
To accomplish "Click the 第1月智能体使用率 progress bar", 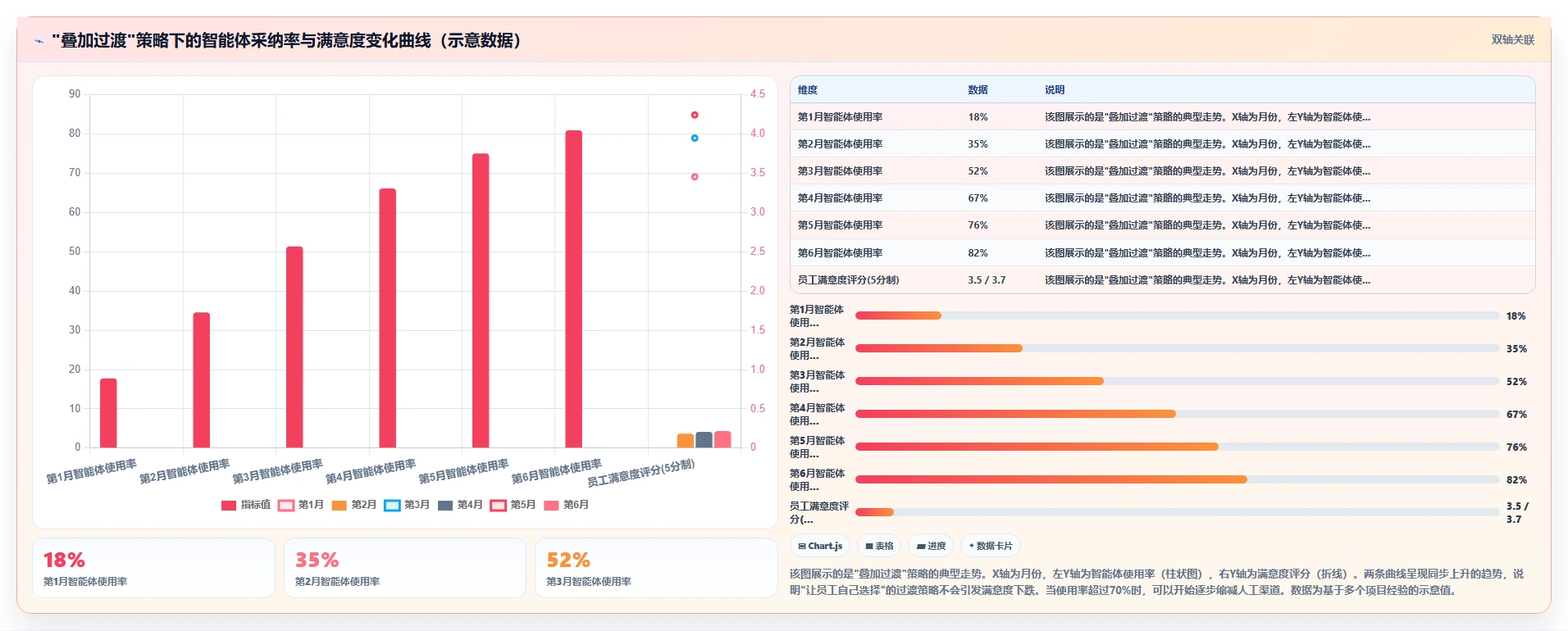I will (x=1177, y=315).
